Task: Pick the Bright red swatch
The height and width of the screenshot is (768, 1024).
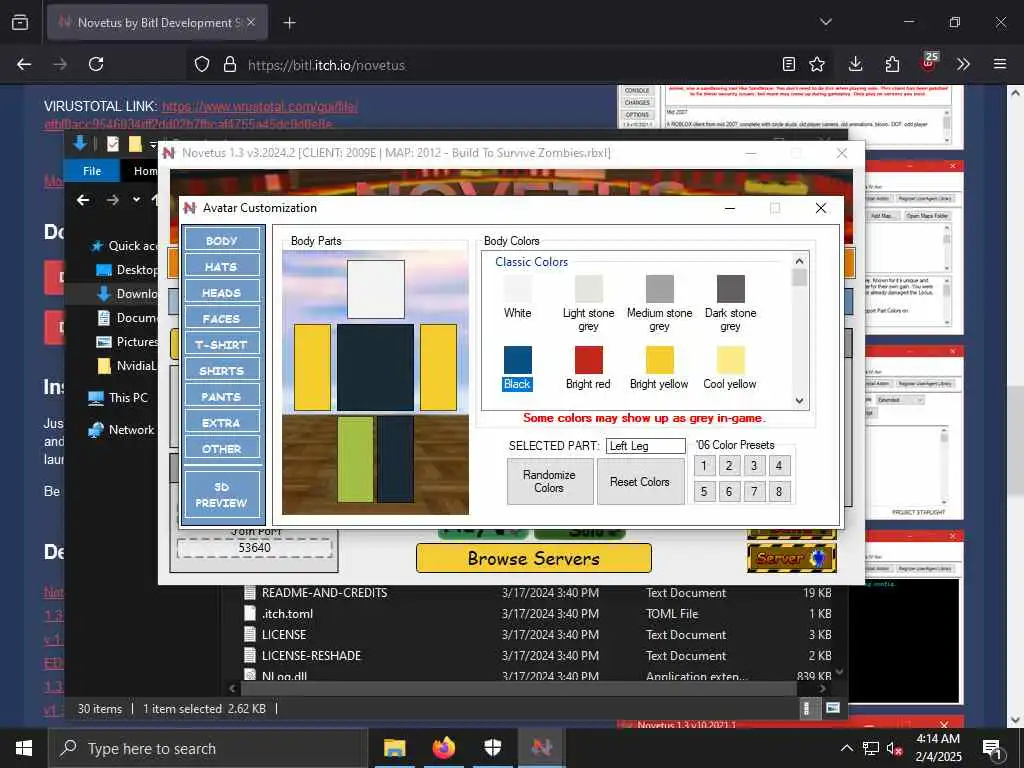Action: (588, 360)
